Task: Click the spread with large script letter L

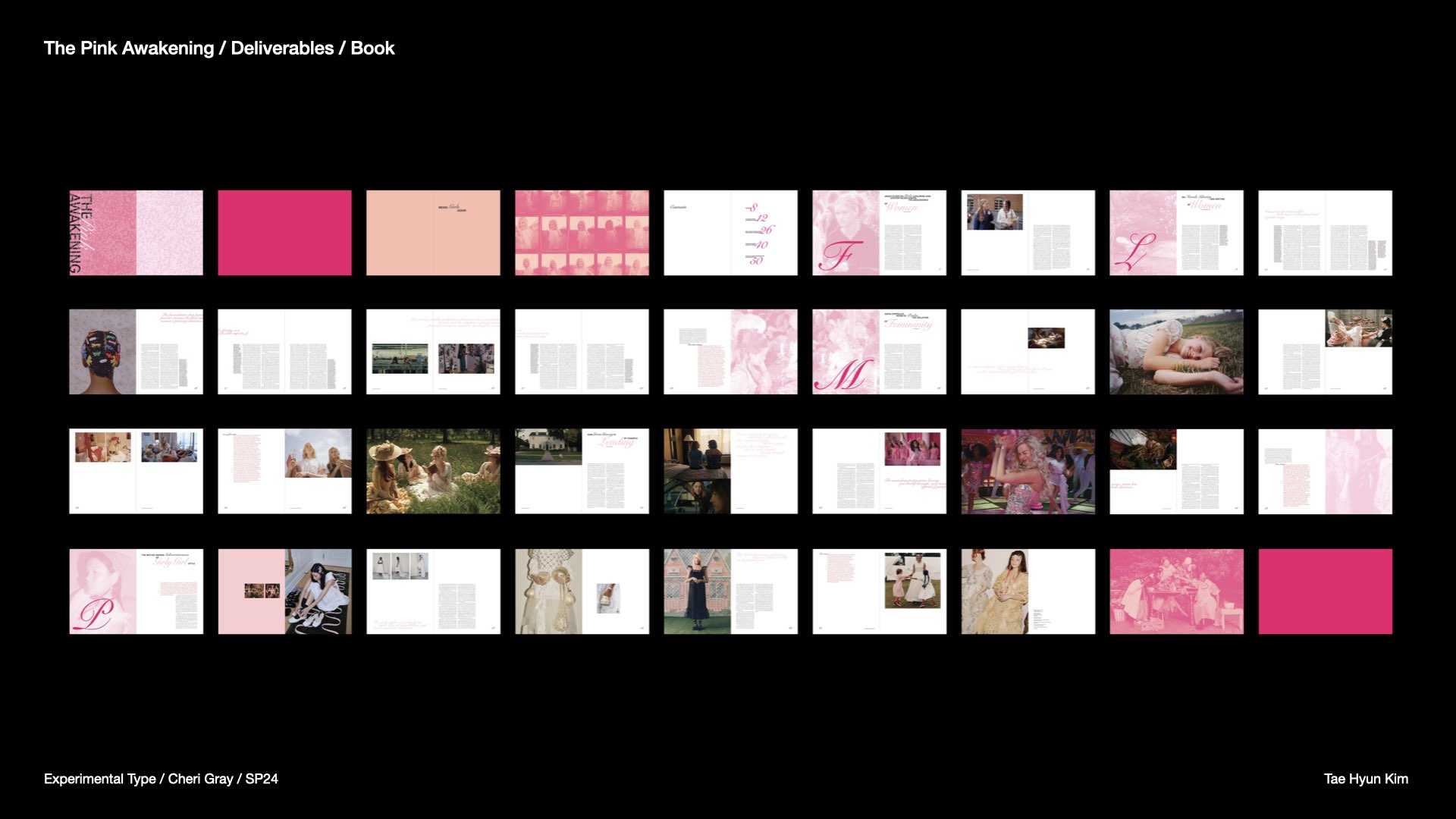Action: [1176, 233]
